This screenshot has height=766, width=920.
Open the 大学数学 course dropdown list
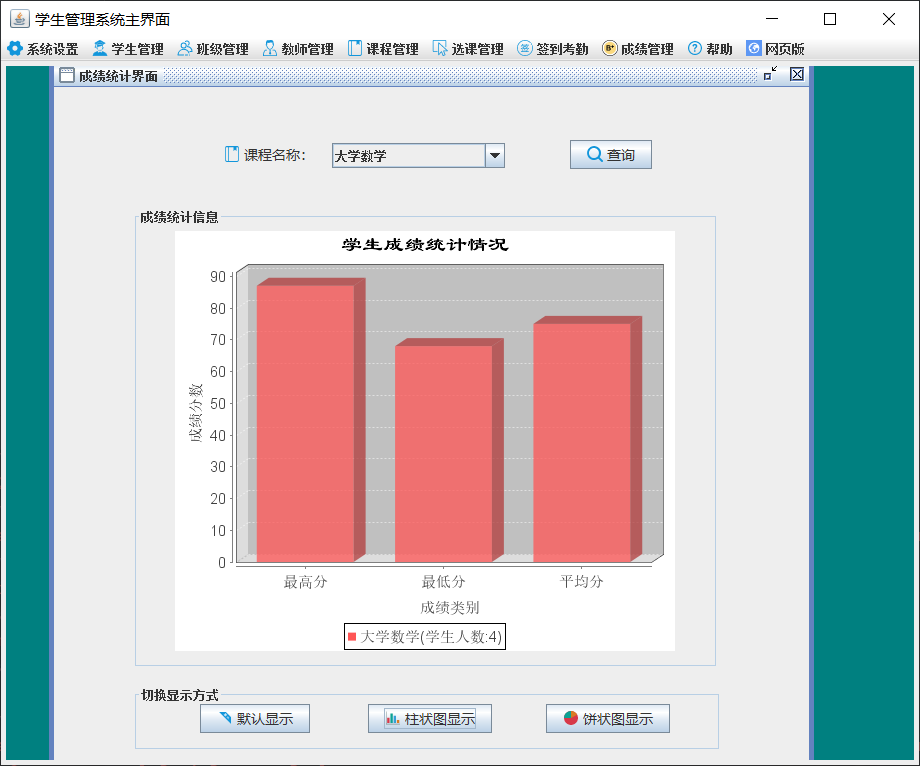pyautogui.click(x=495, y=154)
